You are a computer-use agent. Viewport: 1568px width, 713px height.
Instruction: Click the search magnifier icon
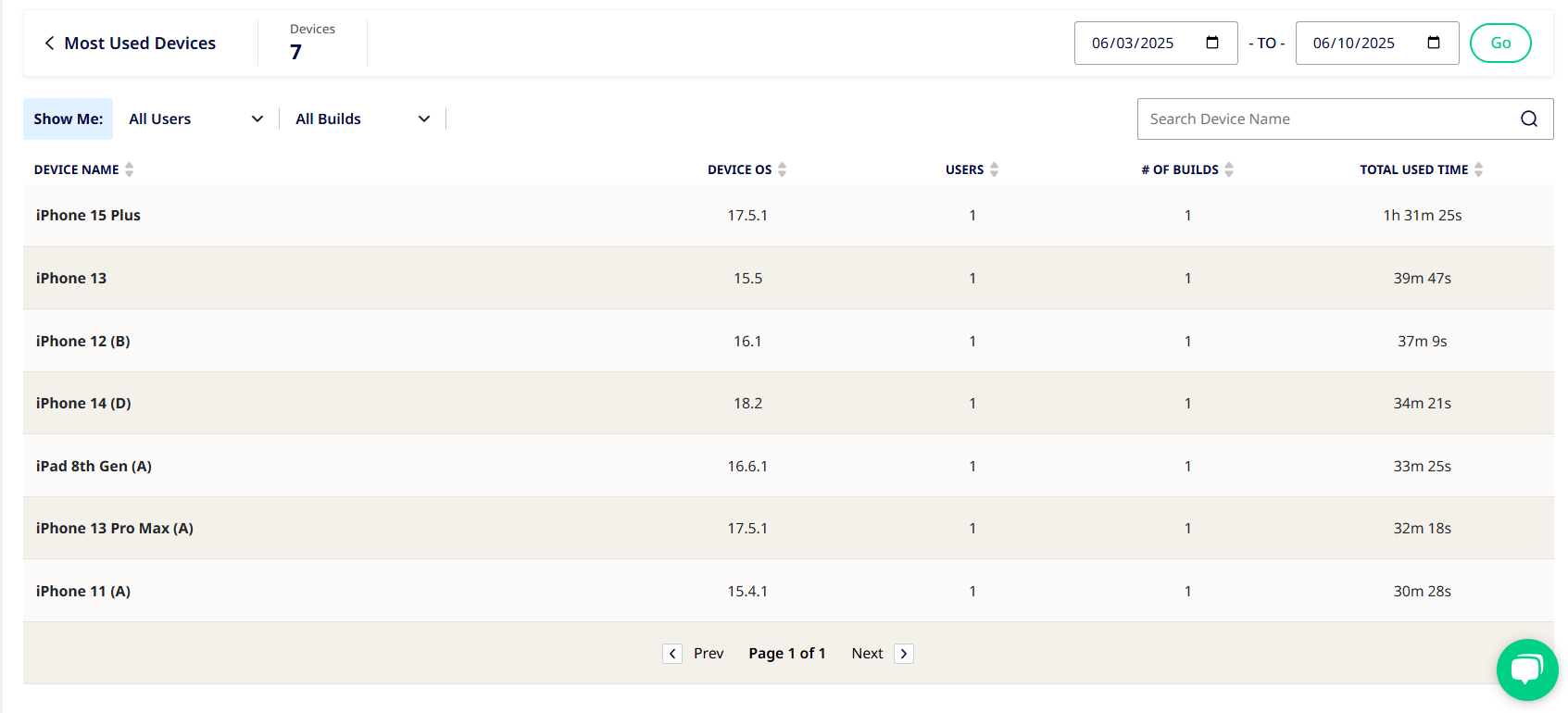coord(1529,119)
